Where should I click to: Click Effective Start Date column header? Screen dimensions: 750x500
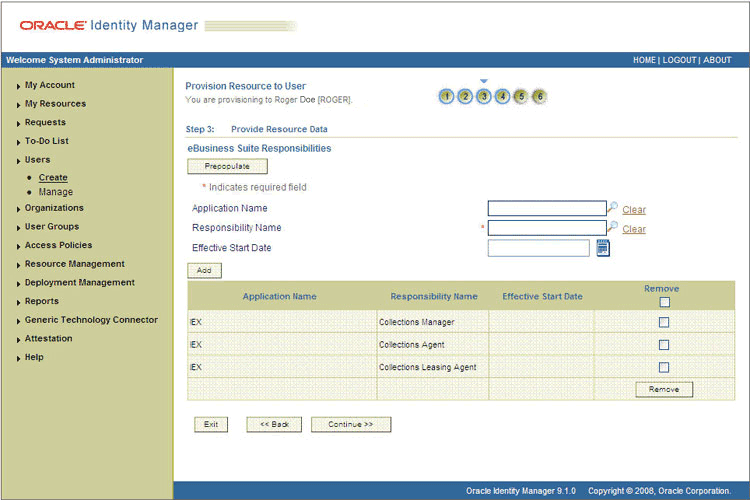[542, 296]
